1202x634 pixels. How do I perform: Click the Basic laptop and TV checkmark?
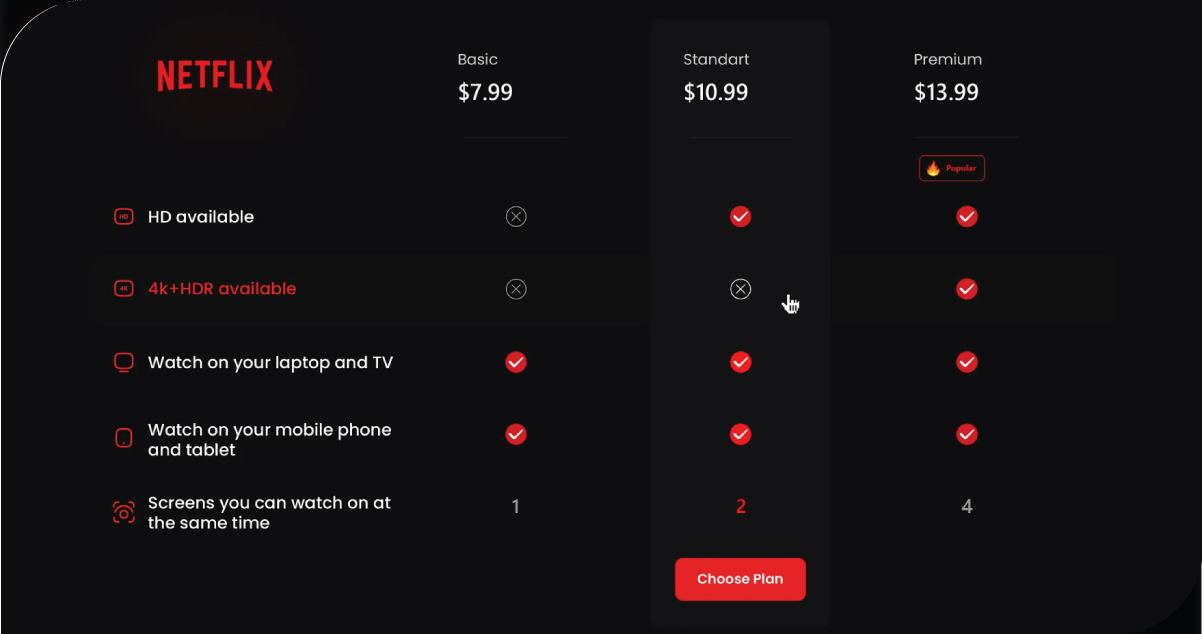tap(516, 362)
